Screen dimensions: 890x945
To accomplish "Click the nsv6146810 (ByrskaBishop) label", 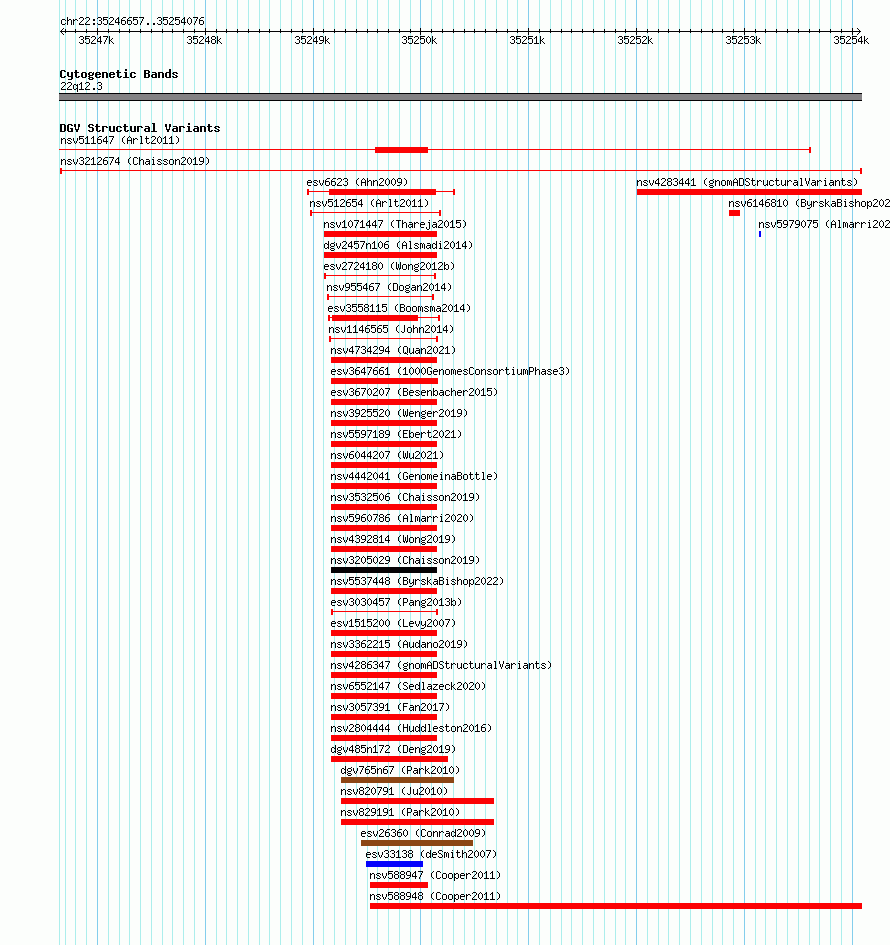I will coord(809,203).
